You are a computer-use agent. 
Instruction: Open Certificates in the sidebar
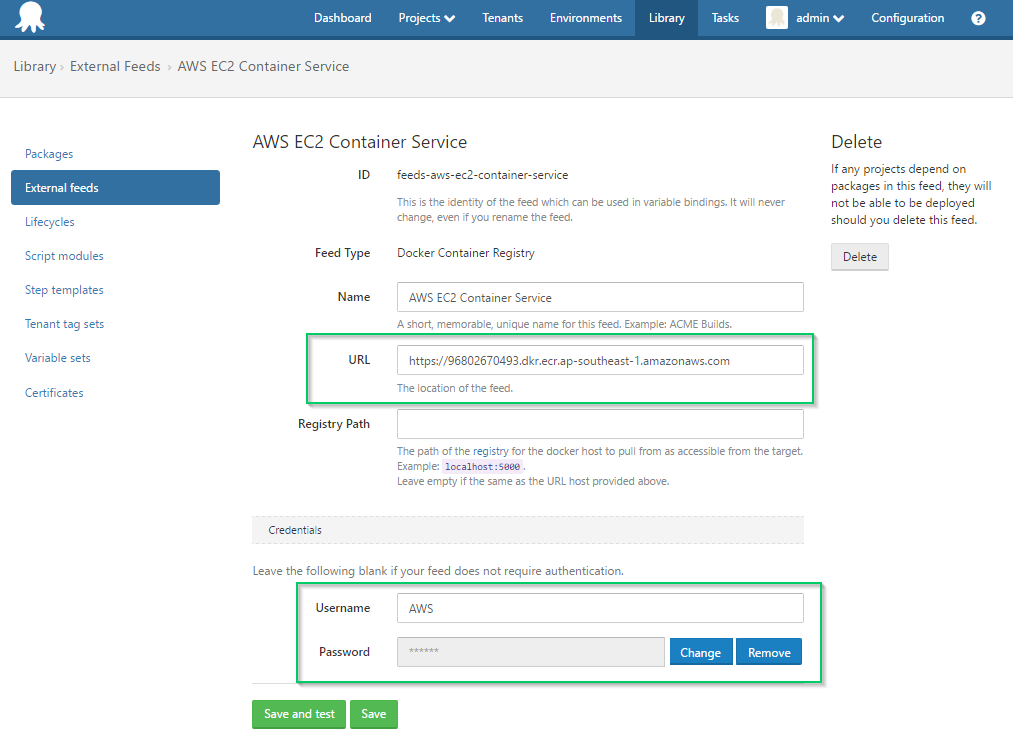pos(54,393)
